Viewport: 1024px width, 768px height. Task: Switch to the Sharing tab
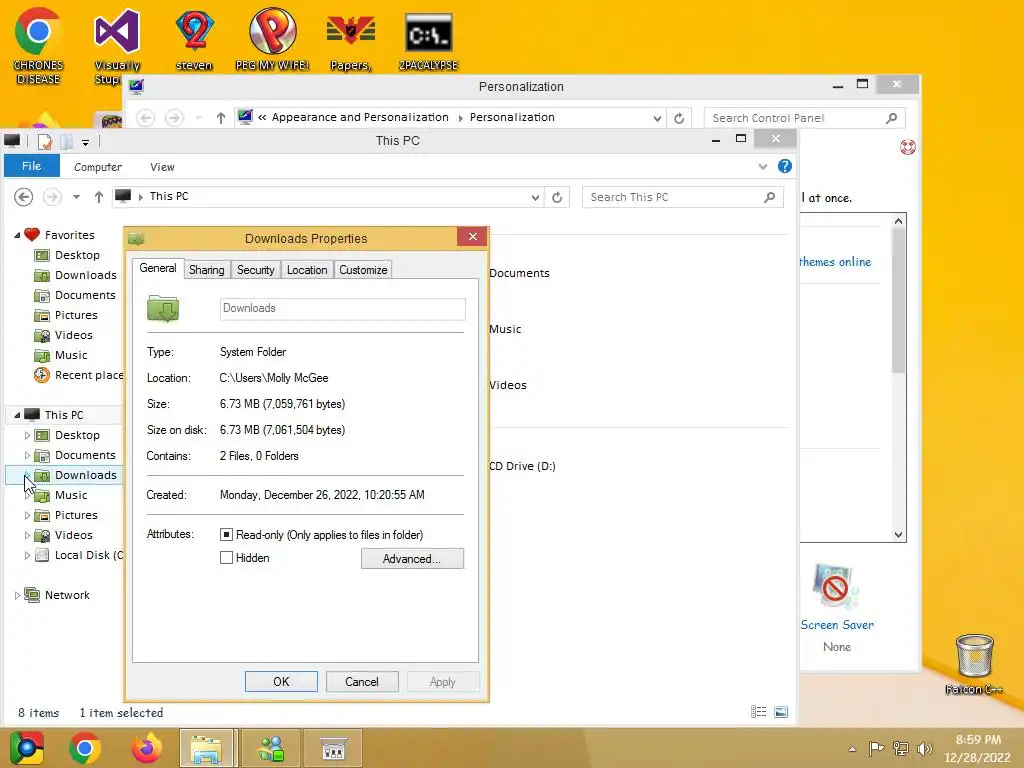(206, 270)
